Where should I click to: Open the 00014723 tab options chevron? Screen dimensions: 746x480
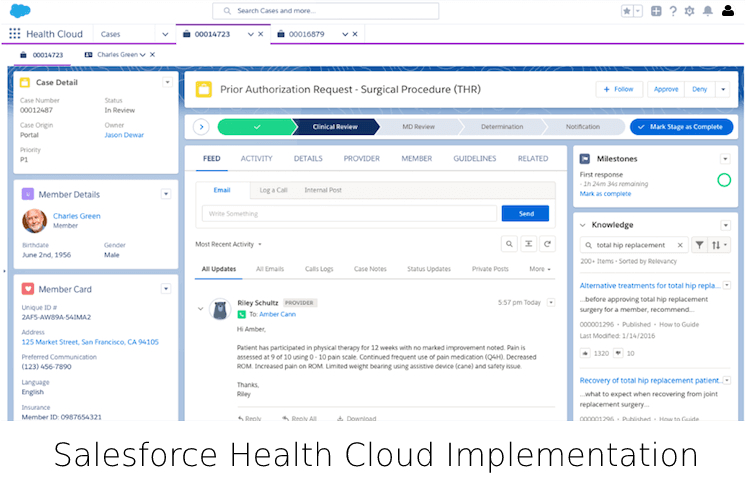[251, 34]
